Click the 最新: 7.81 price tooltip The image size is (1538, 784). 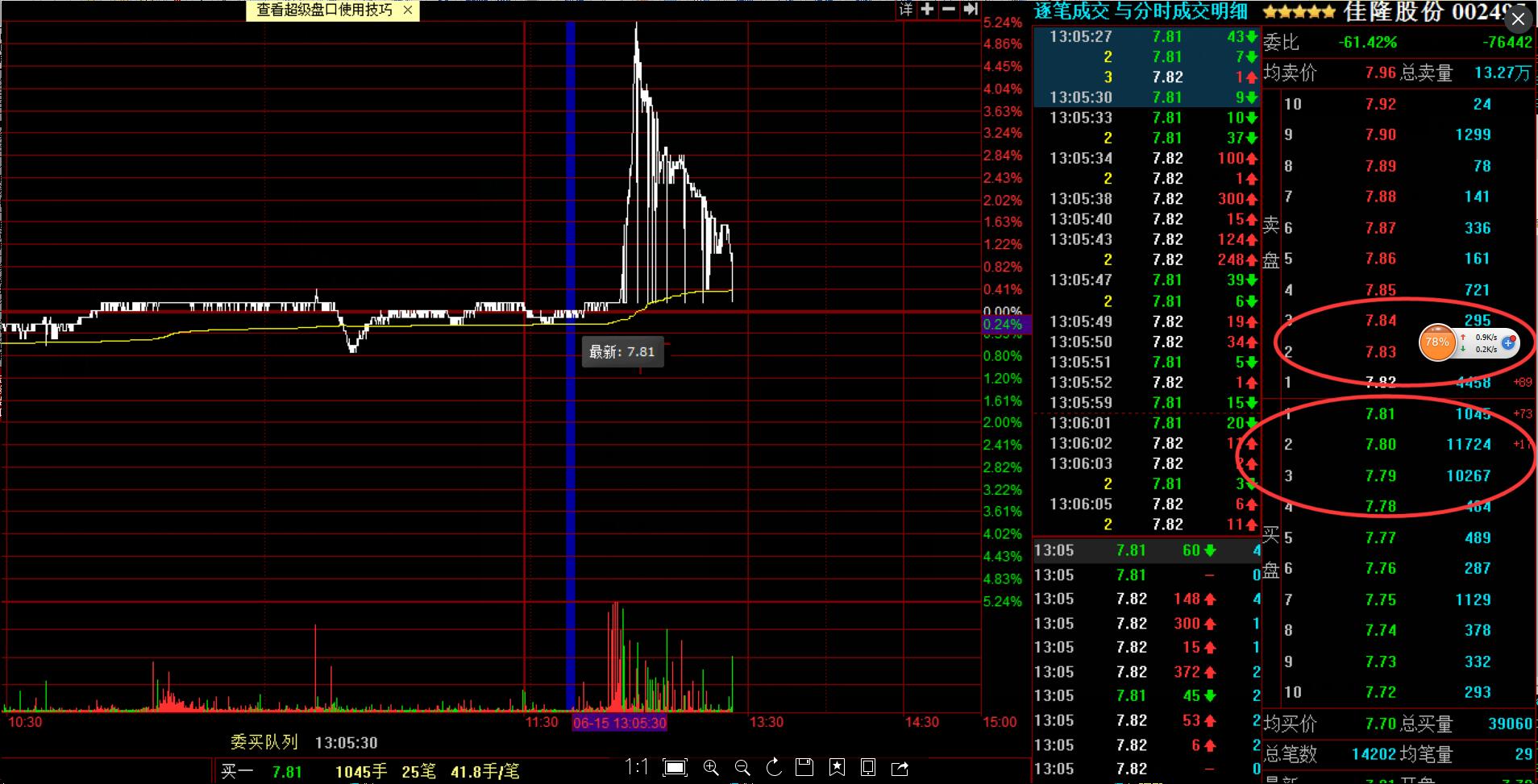[x=622, y=352]
